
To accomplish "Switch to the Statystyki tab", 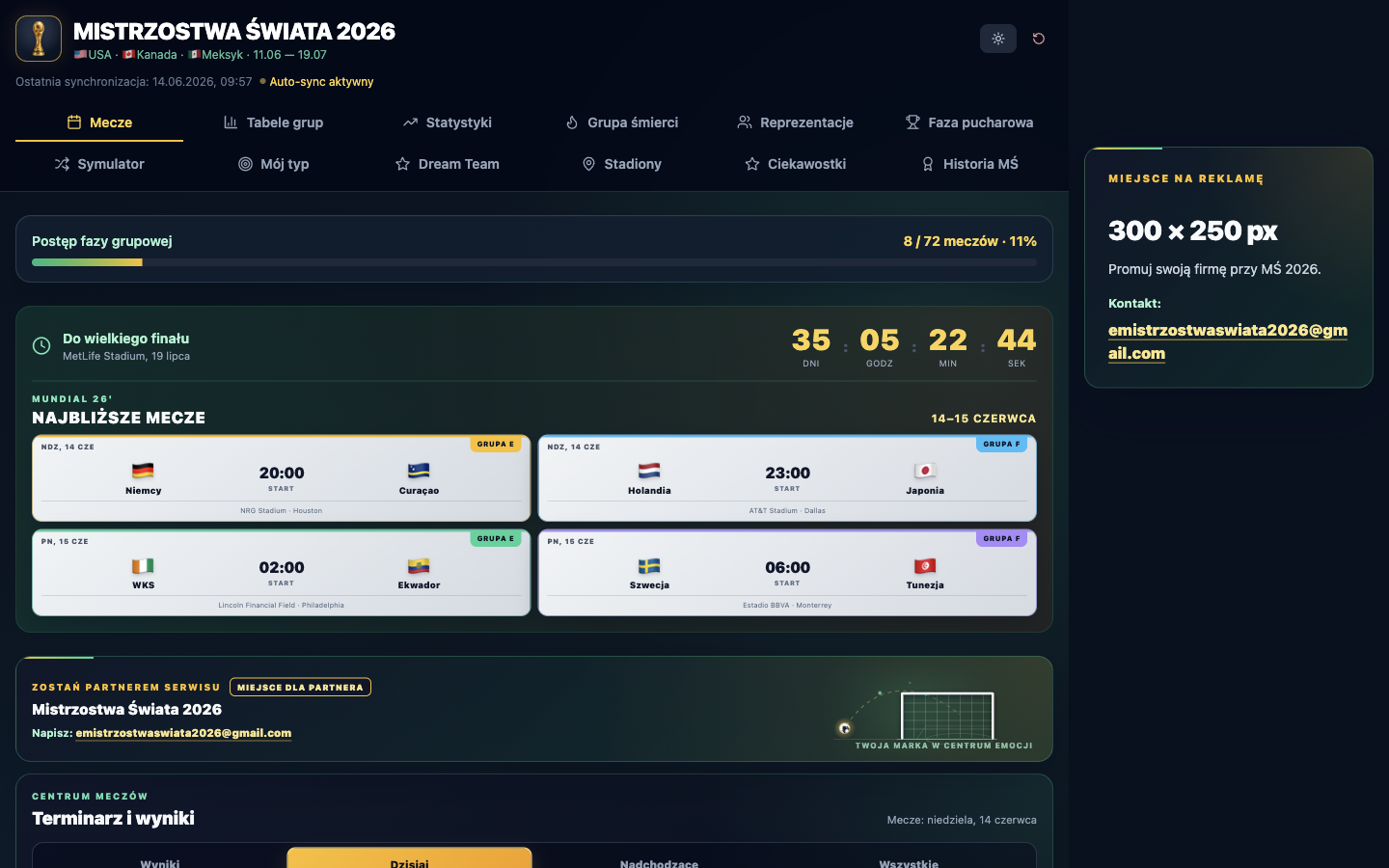I will (448, 122).
